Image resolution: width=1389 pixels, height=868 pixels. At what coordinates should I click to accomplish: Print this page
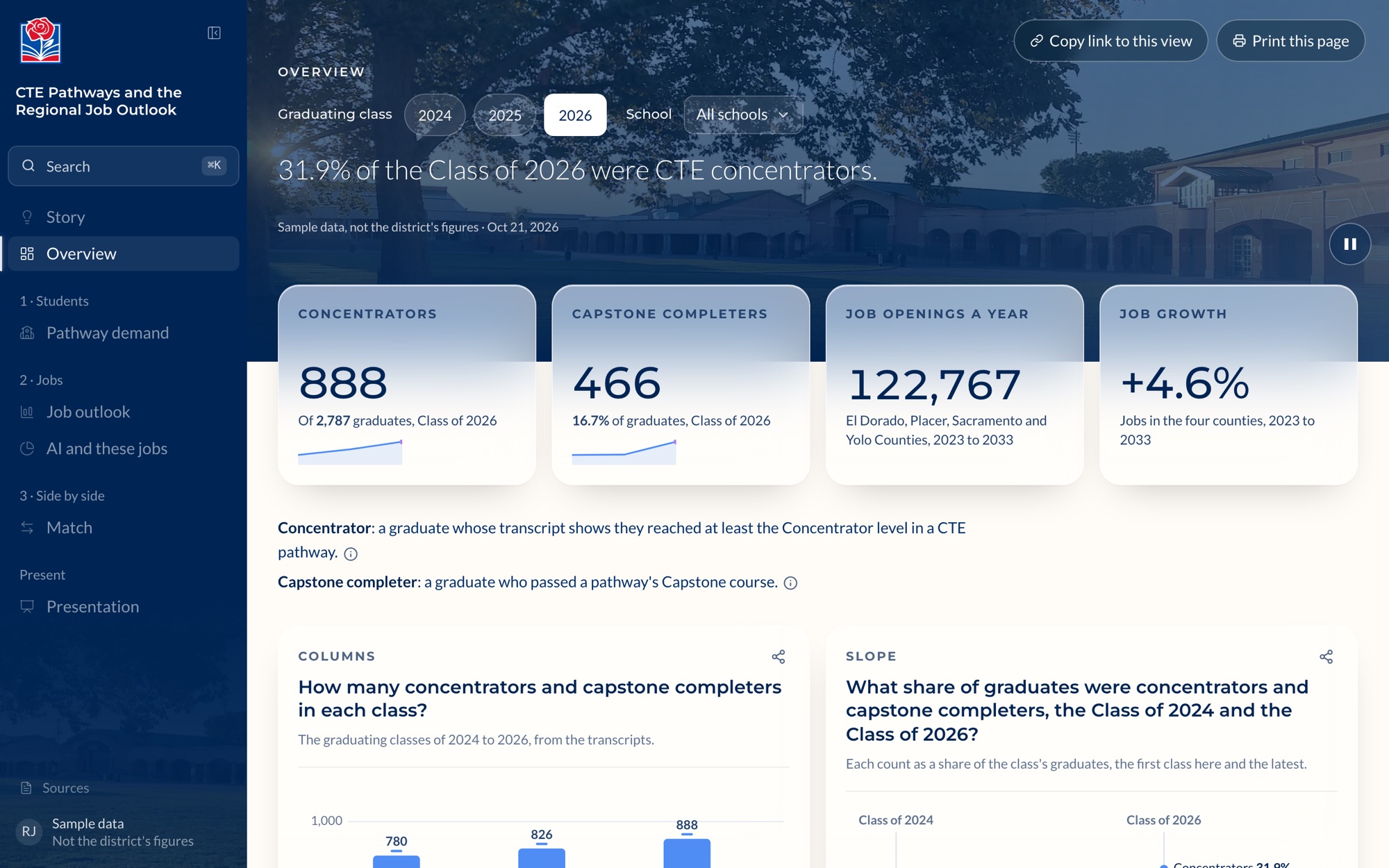[1290, 41]
